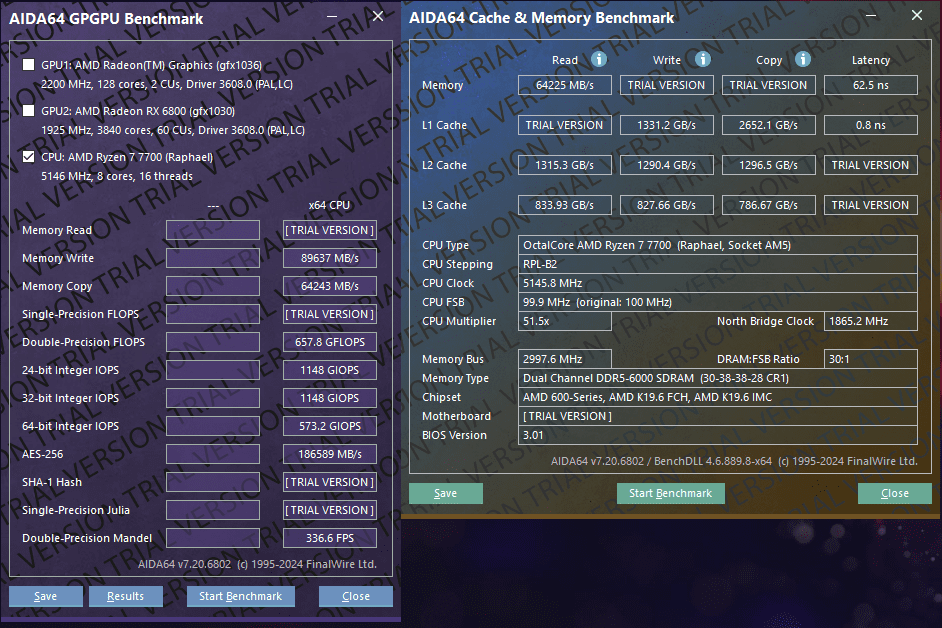Click CPU Type OctalCore AMD Ryzen field
Image resolution: width=942 pixels, height=628 pixels.
(718, 245)
